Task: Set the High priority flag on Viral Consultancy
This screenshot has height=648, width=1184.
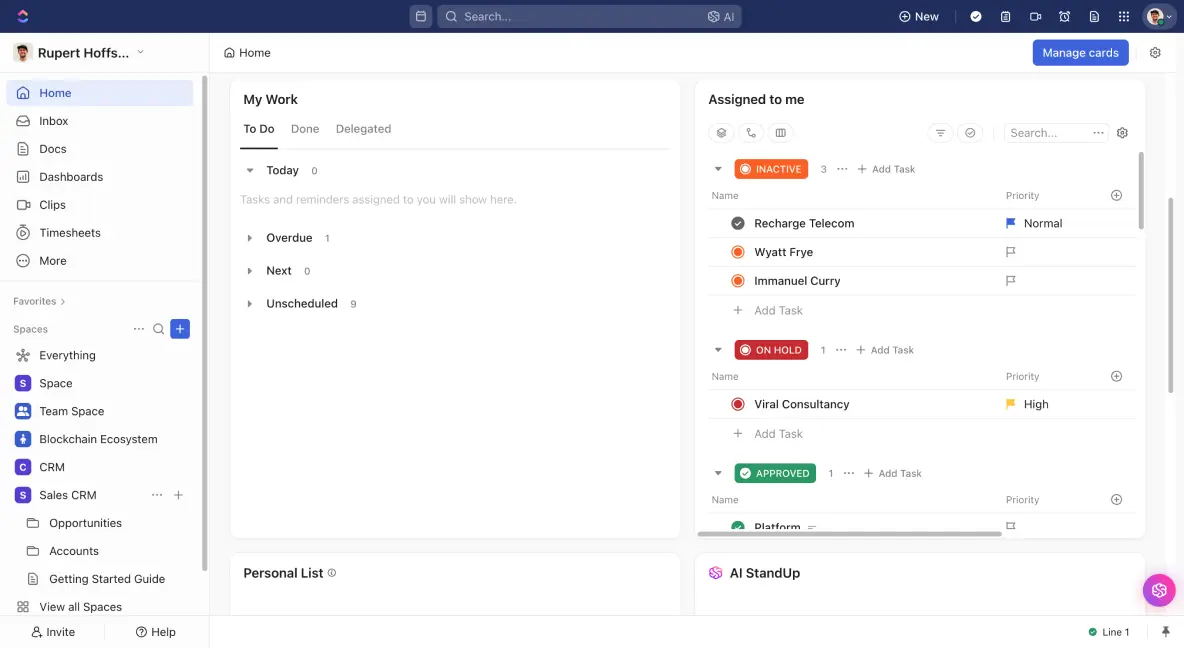Action: (1011, 404)
